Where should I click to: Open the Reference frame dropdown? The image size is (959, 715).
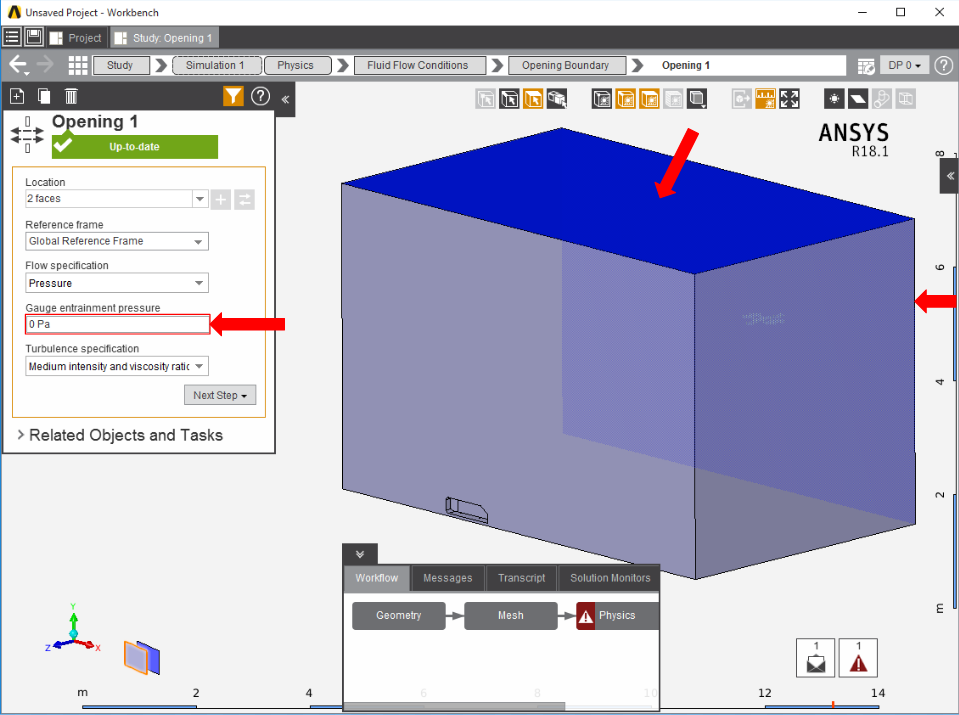click(x=117, y=241)
